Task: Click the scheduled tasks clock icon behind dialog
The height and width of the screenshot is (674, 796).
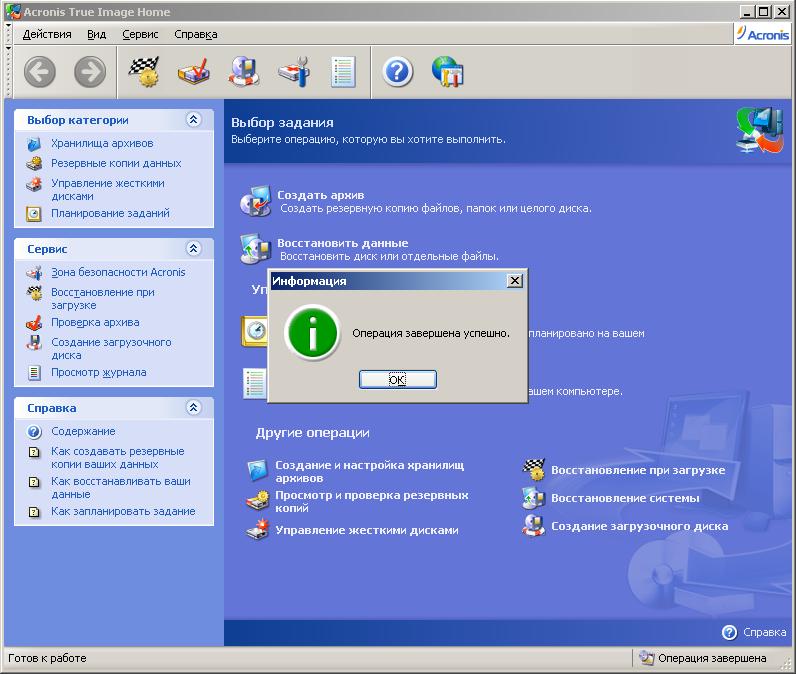Action: [254, 331]
